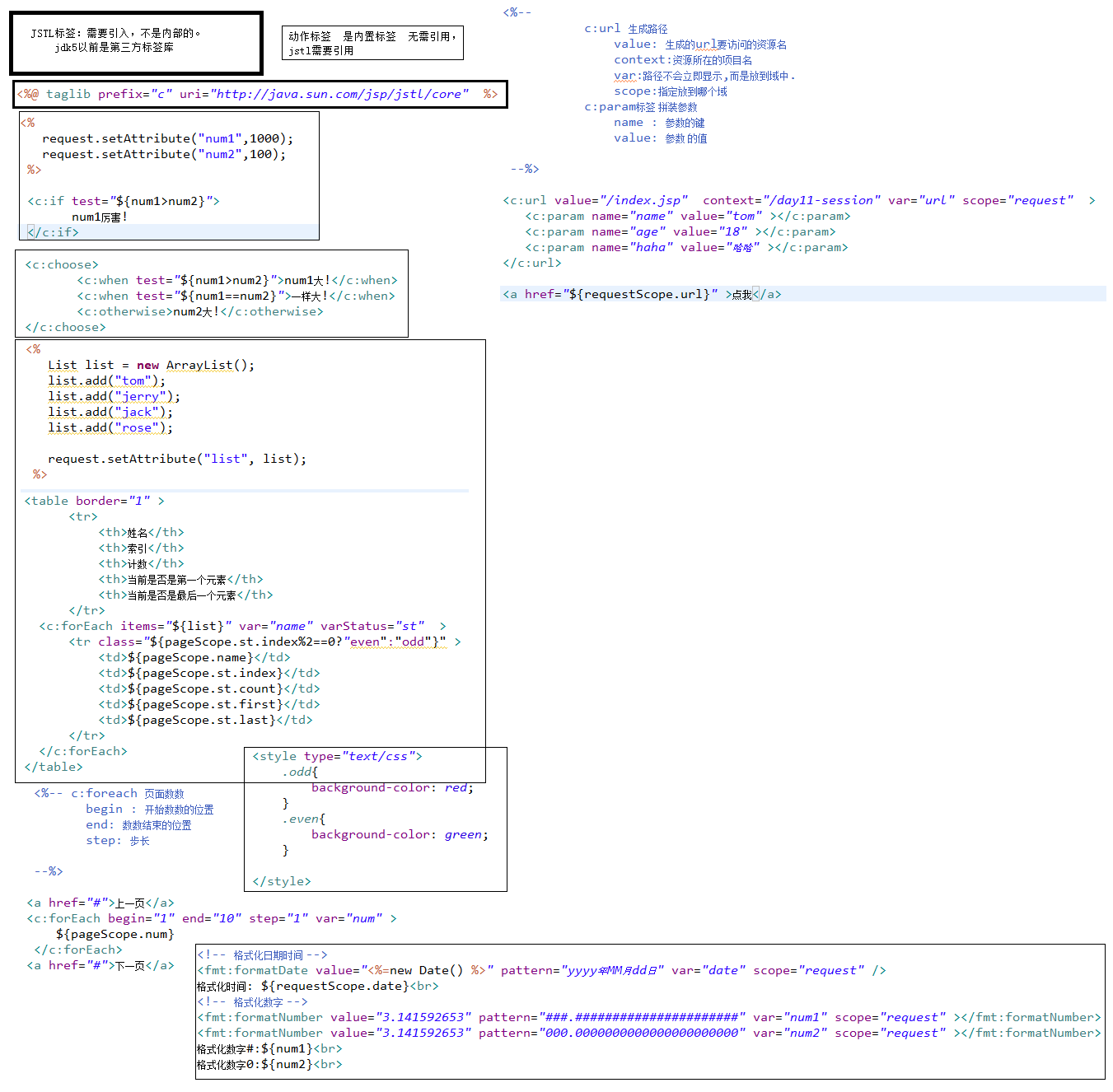
Task: Click the c:if test num1>num2 line
Action: (x=124, y=201)
